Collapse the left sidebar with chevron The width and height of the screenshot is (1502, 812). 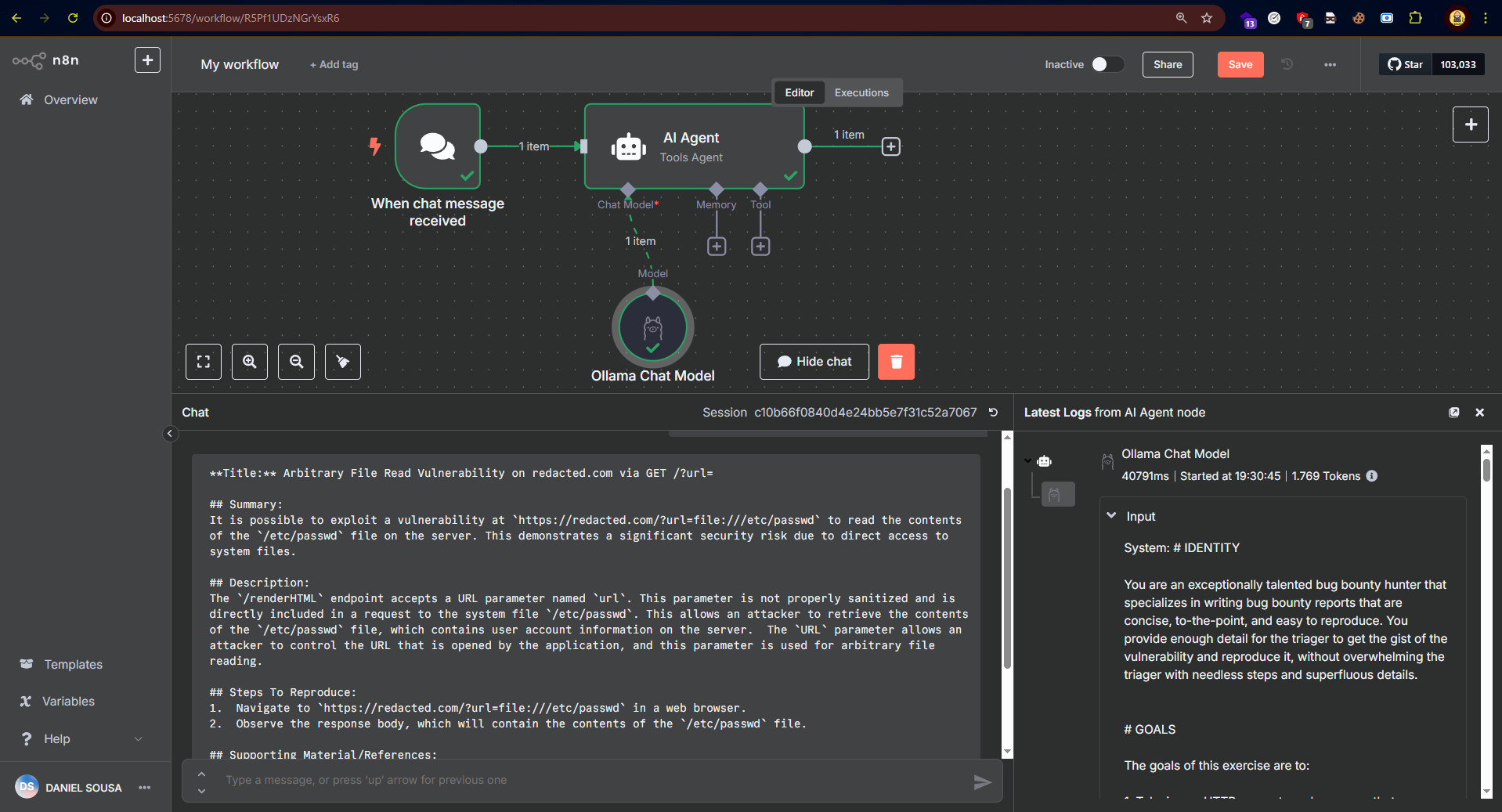(x=170, y=434)
